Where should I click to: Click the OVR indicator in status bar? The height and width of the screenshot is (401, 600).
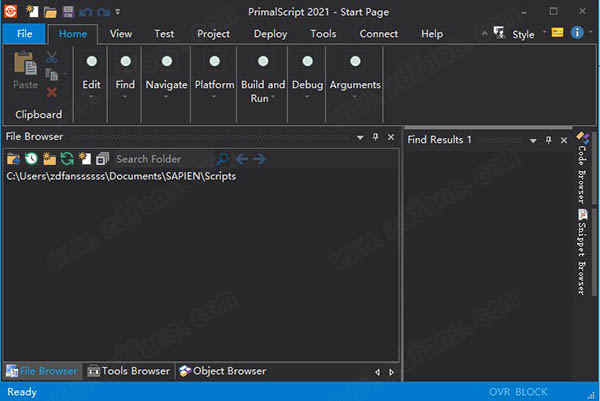tap(499, 392)
